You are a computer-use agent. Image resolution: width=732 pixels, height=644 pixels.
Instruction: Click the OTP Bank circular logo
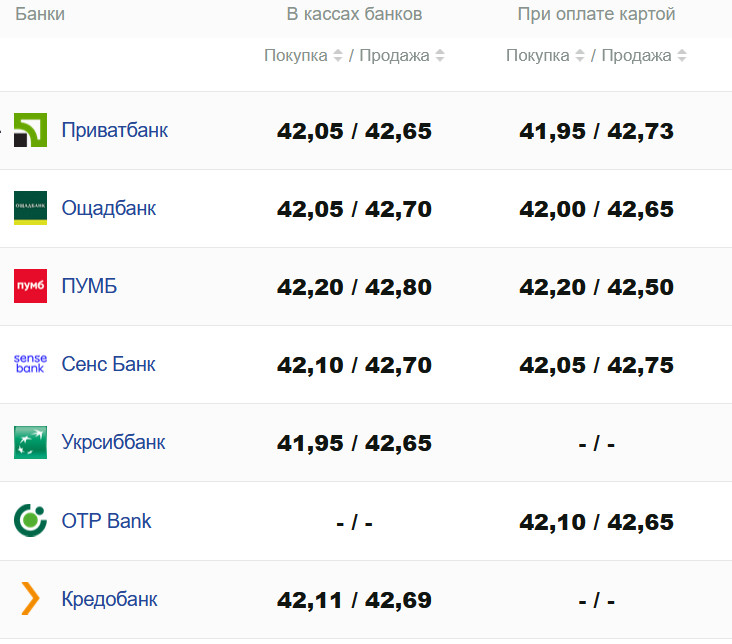point(30,520)
